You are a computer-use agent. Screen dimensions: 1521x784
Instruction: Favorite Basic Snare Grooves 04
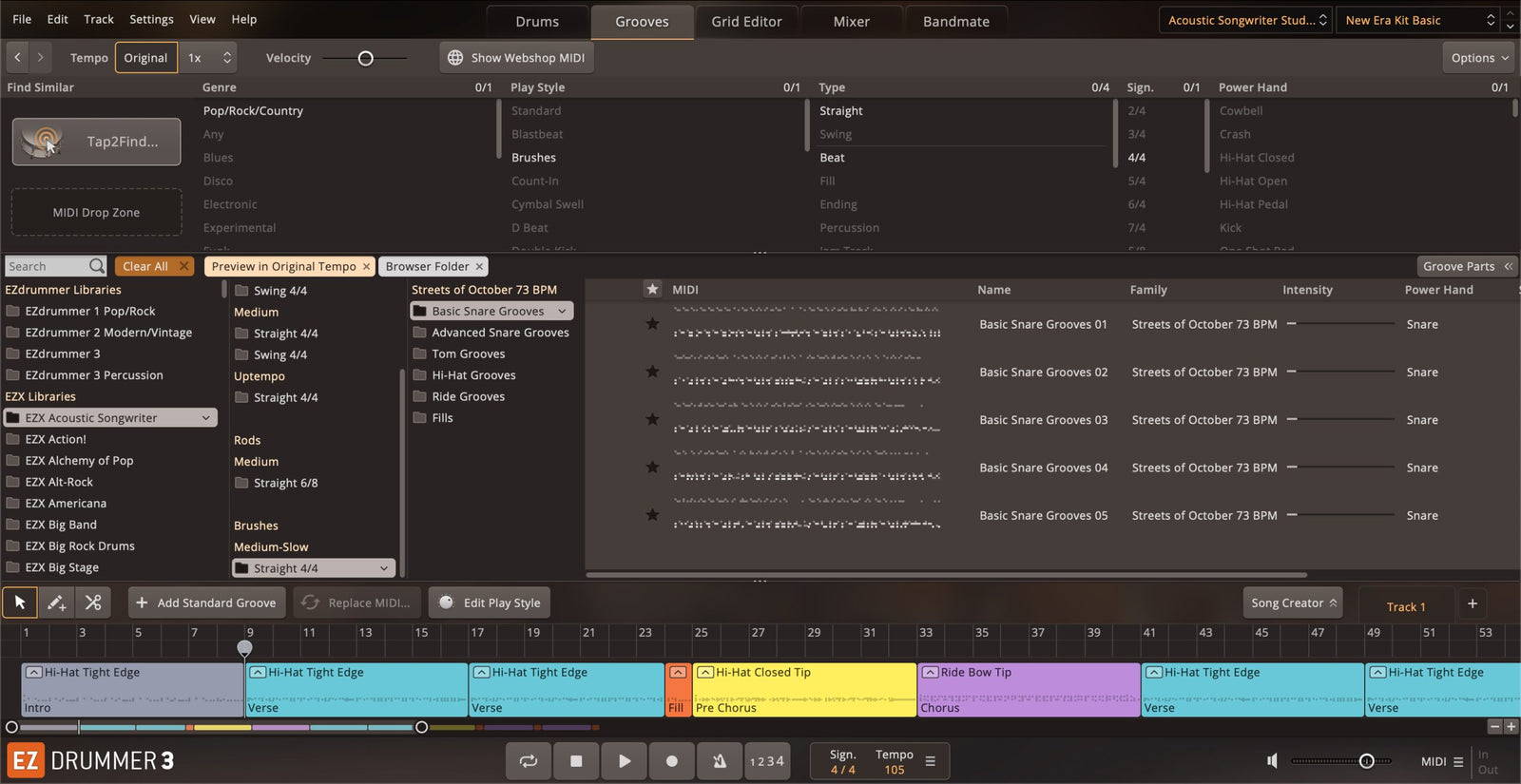652,467
